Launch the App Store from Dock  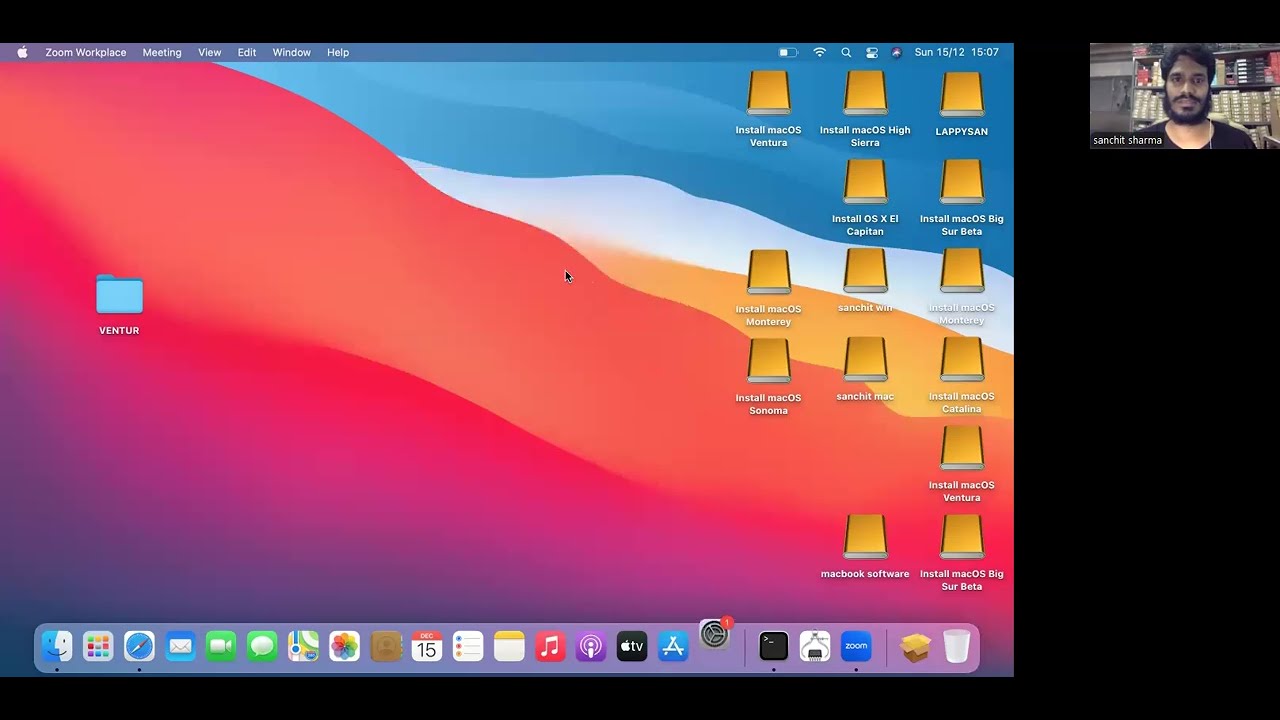coord(673,647)
